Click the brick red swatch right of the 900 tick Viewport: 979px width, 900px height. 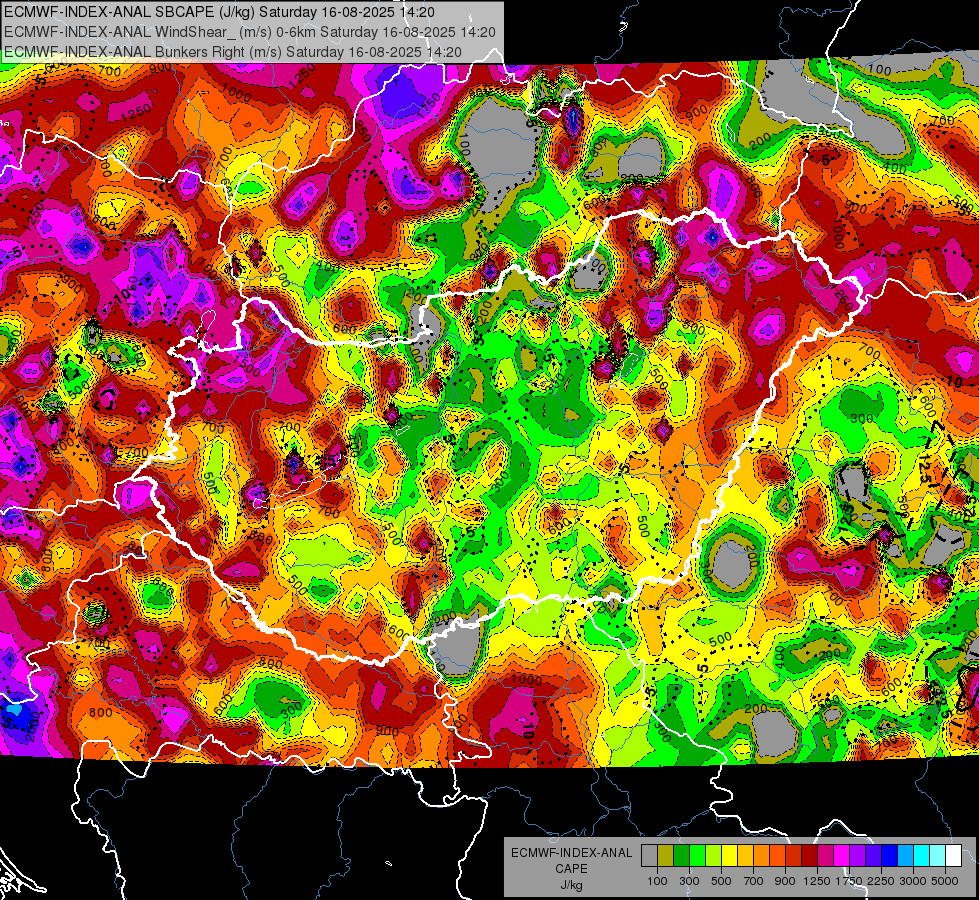pyautogui.click(x=794, y=856)
